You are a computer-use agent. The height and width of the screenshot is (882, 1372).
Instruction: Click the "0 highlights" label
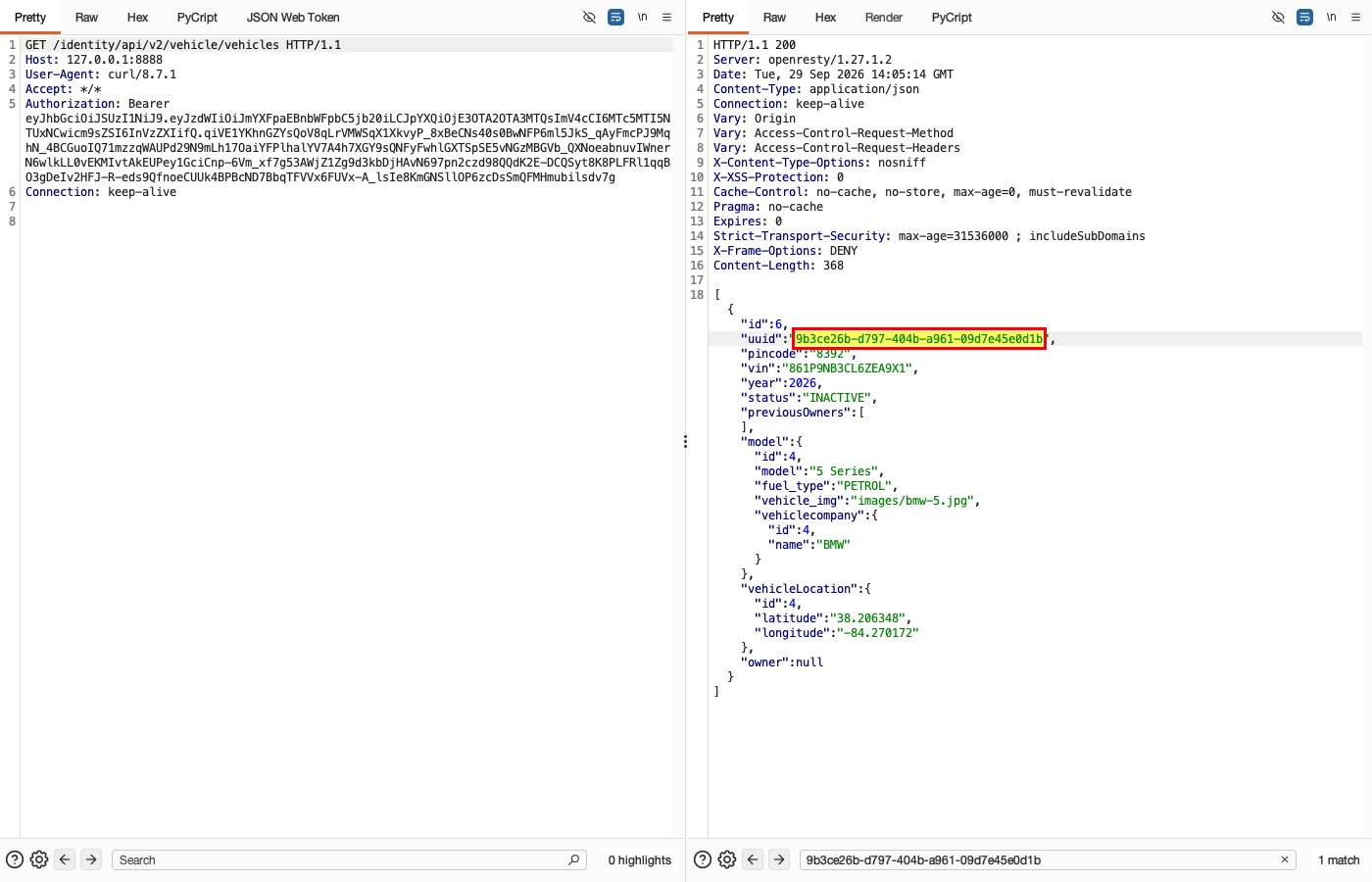640,859
